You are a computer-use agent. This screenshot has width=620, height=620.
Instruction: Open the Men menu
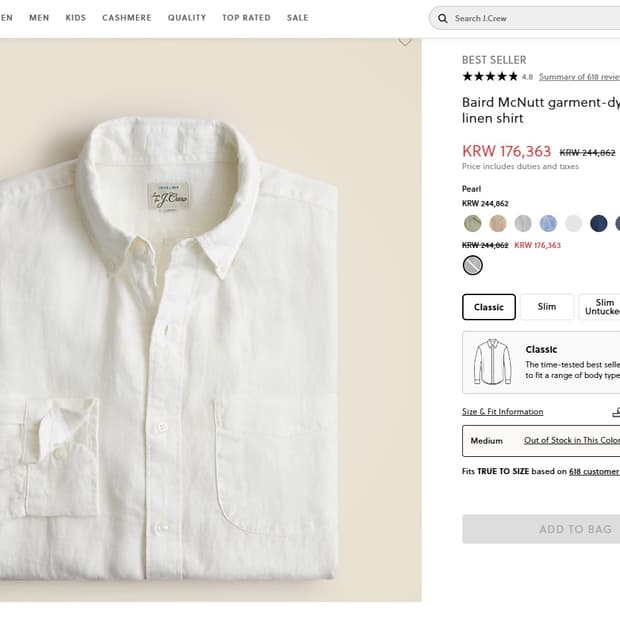tap(39, 18)
